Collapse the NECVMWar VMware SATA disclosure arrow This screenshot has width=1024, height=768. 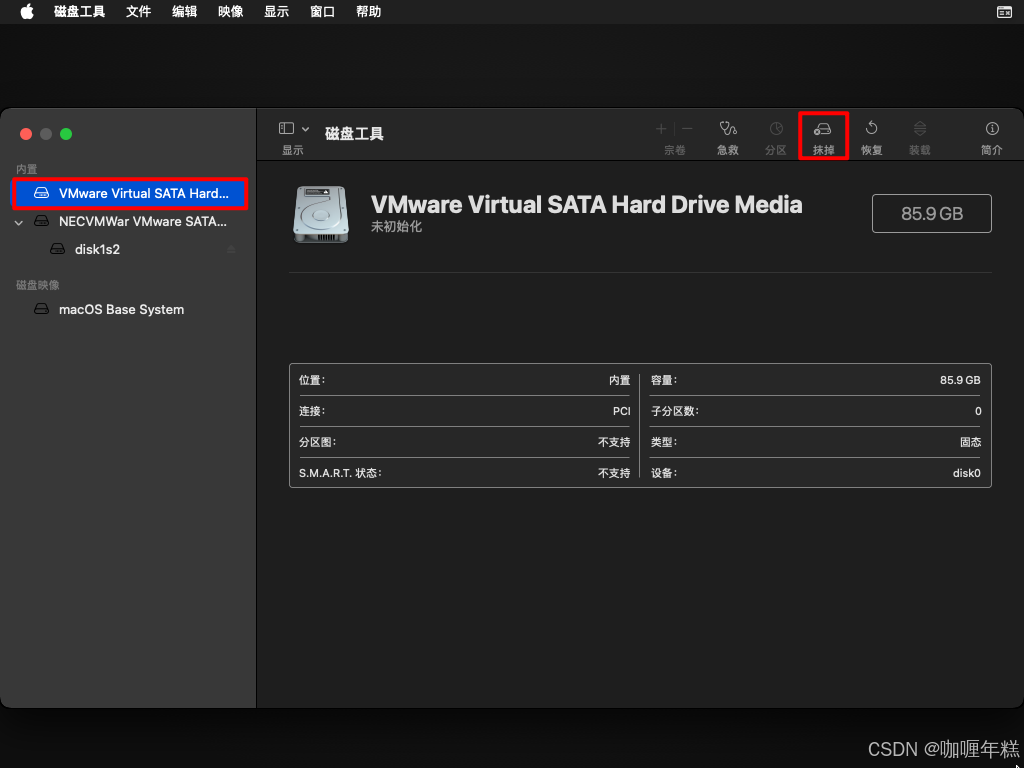tap(19, 222)
